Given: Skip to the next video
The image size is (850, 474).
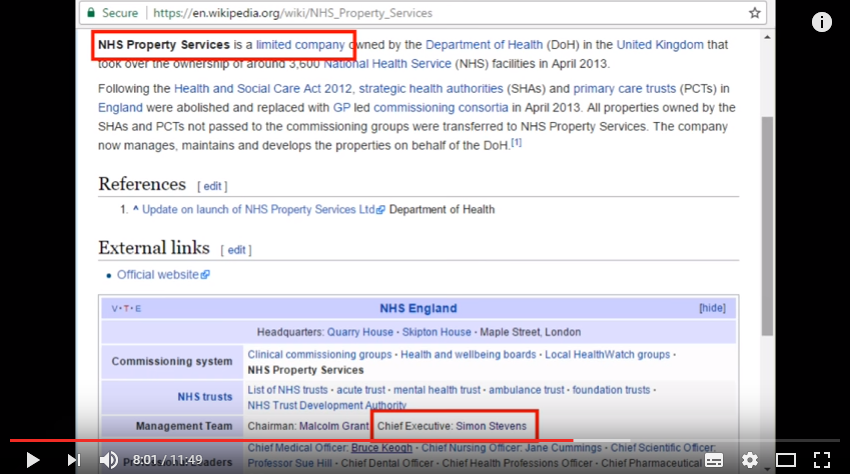Looking at the screenshot, I should coord(74,460).
